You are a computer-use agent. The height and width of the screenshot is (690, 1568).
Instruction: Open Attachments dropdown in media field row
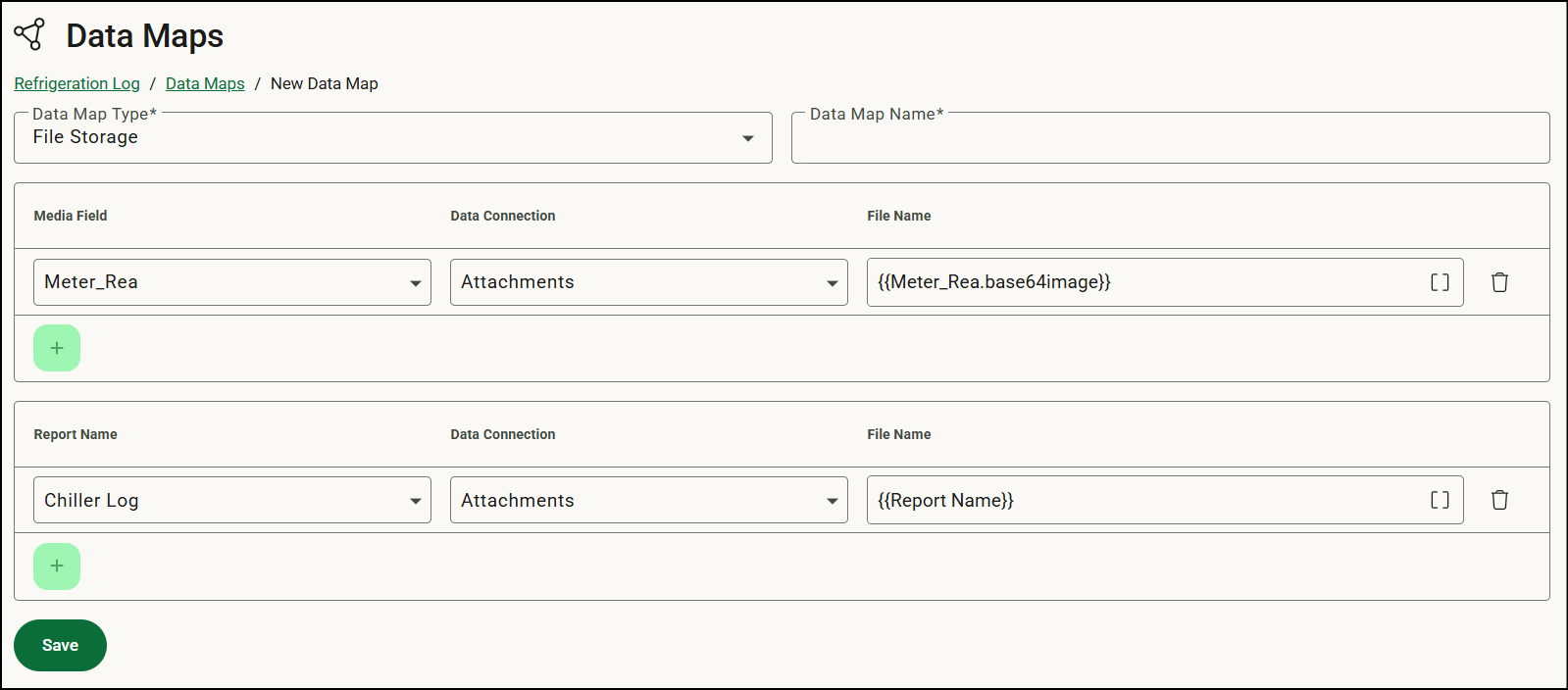(649, 282)
